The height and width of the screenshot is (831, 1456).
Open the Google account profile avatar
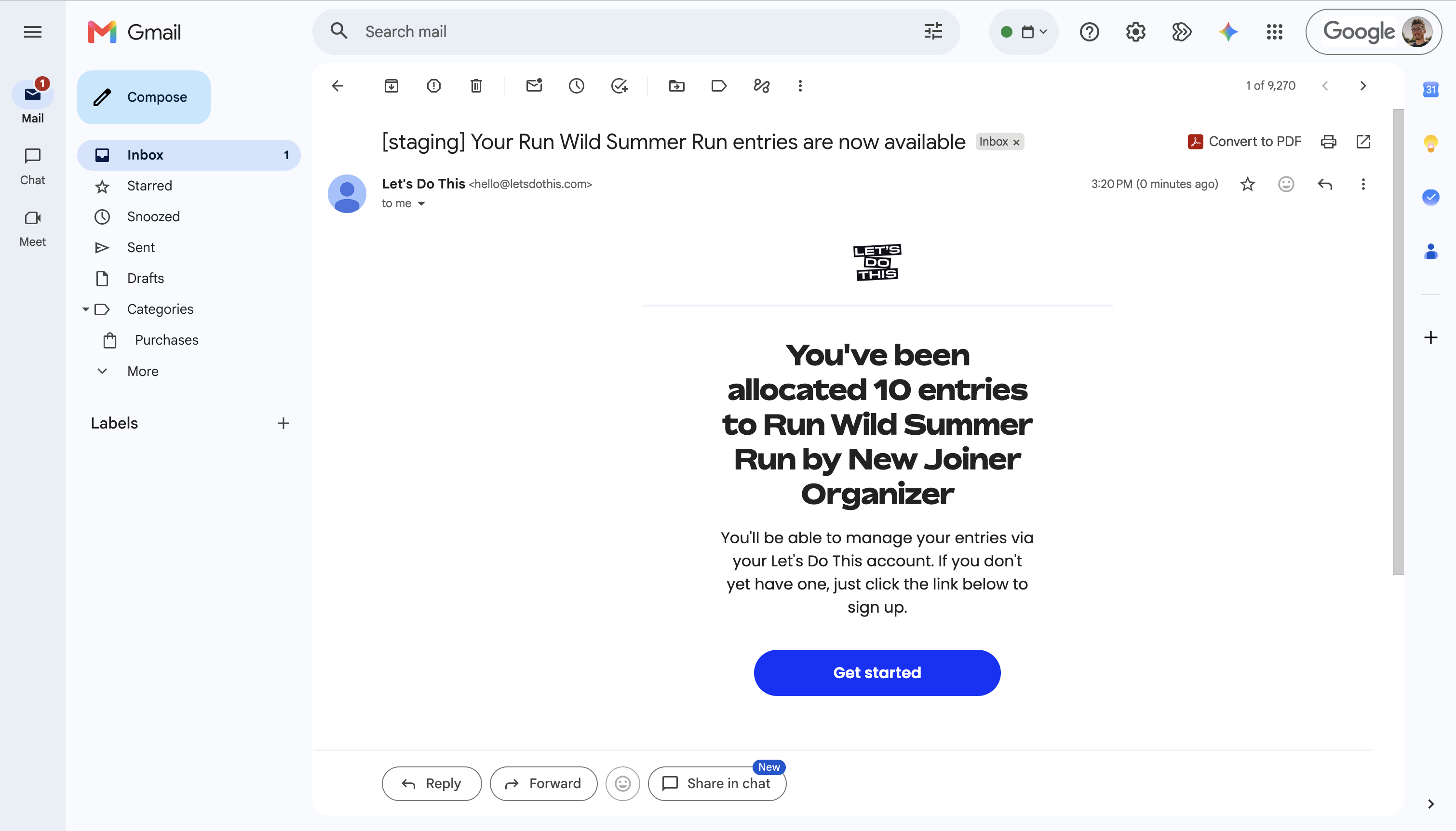coord(1417,32)
